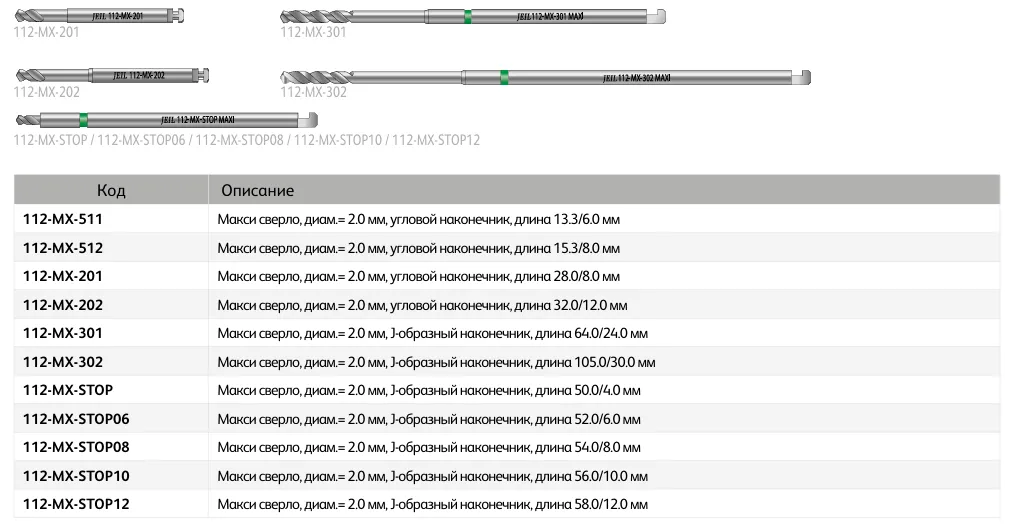
Task: Click the 112-MX-STOP10 code in the table
Action: (76, 476)
